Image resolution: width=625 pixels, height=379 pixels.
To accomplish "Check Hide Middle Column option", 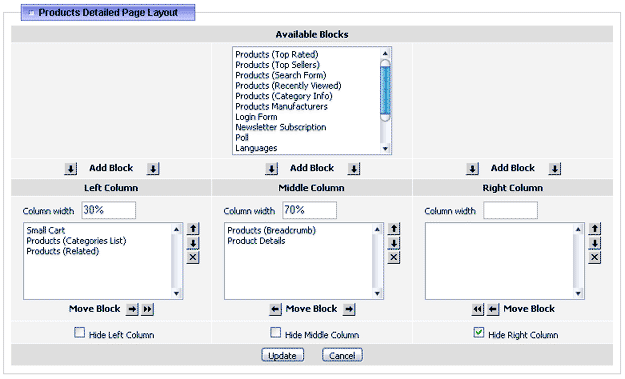I will pyautogui.click(x=276, y=332).
